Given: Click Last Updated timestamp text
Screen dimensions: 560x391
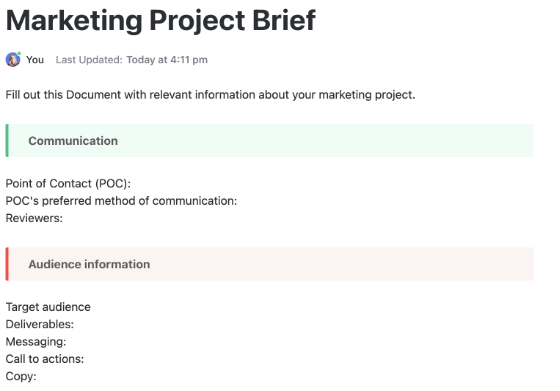Looking at the screenshot, I should (x=131, y=60).
